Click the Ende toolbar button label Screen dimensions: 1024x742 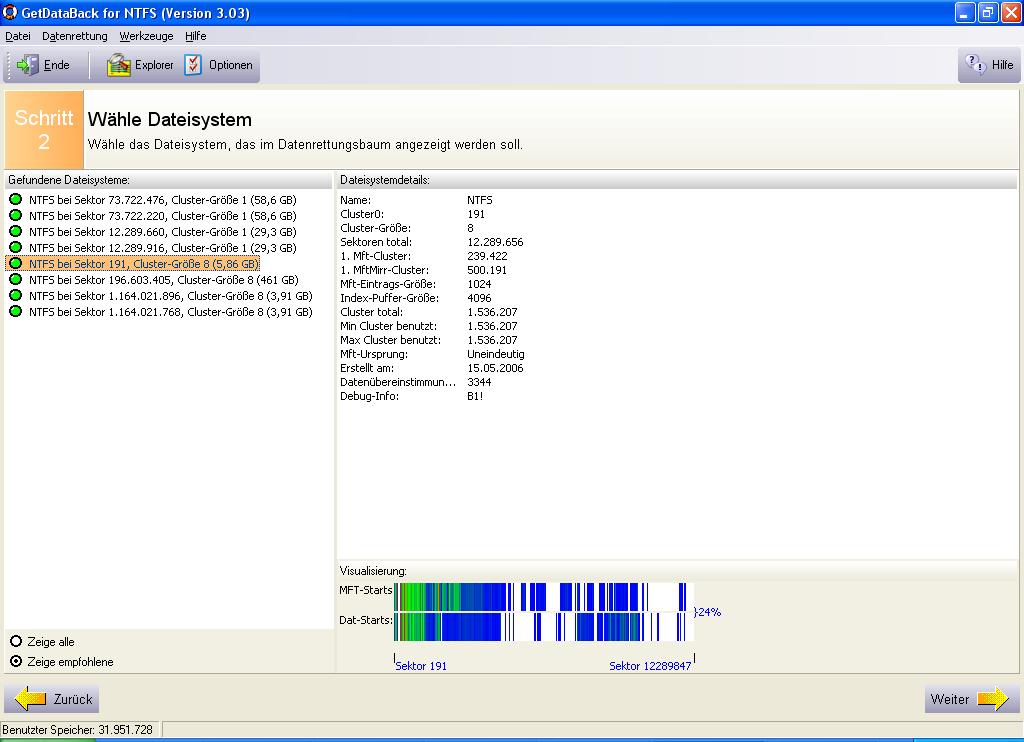[56, 65]
